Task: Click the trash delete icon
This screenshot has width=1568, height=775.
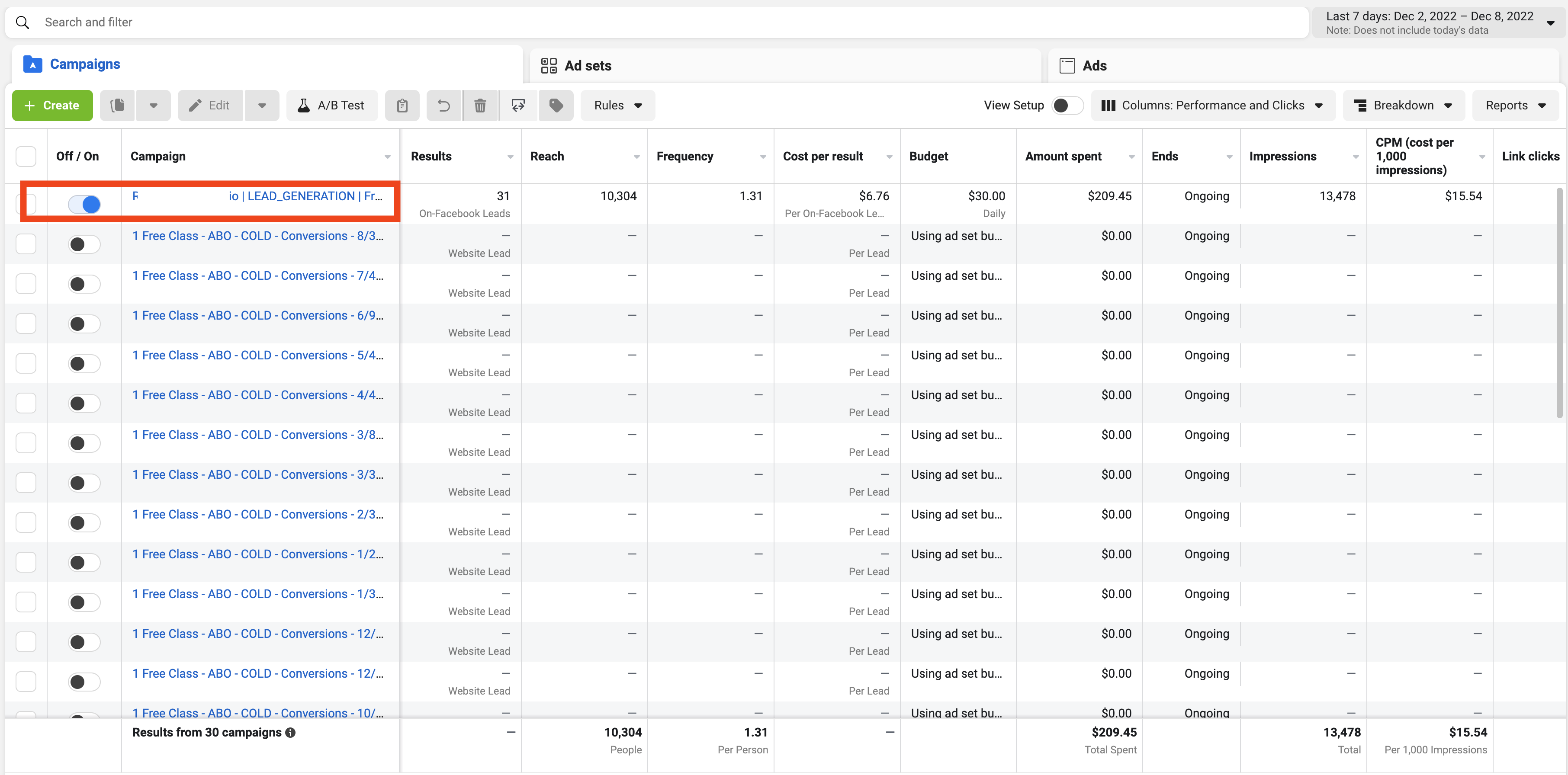Action: point(480,105)
